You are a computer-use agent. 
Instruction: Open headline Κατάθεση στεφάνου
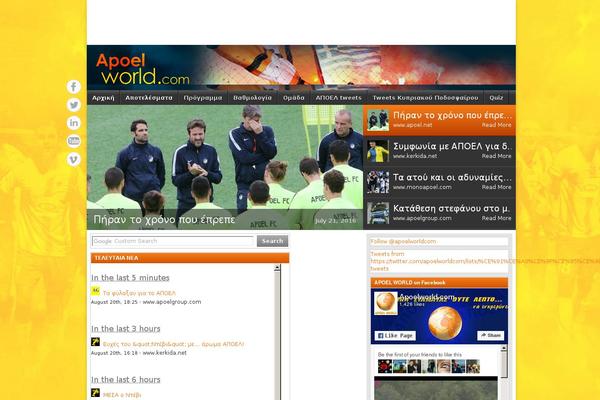pyautogui.click(x=452, y=208)
